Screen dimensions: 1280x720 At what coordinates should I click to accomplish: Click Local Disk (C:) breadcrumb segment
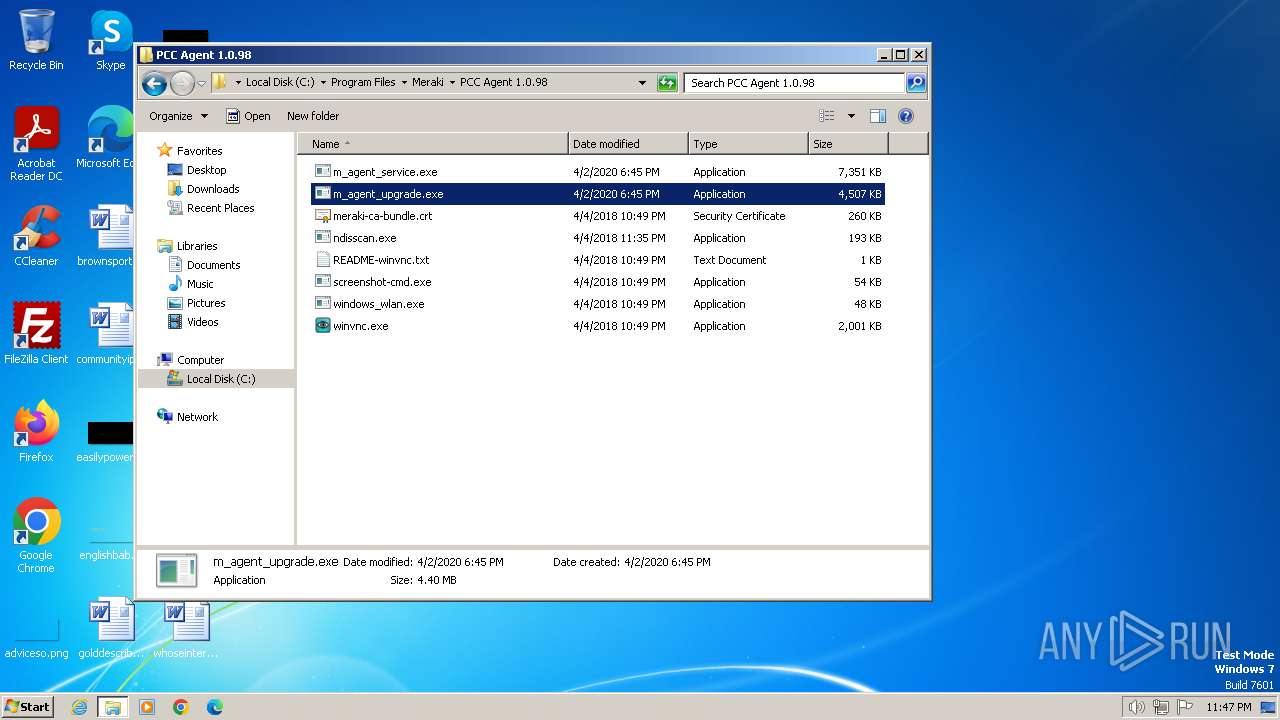pos(280,83)
